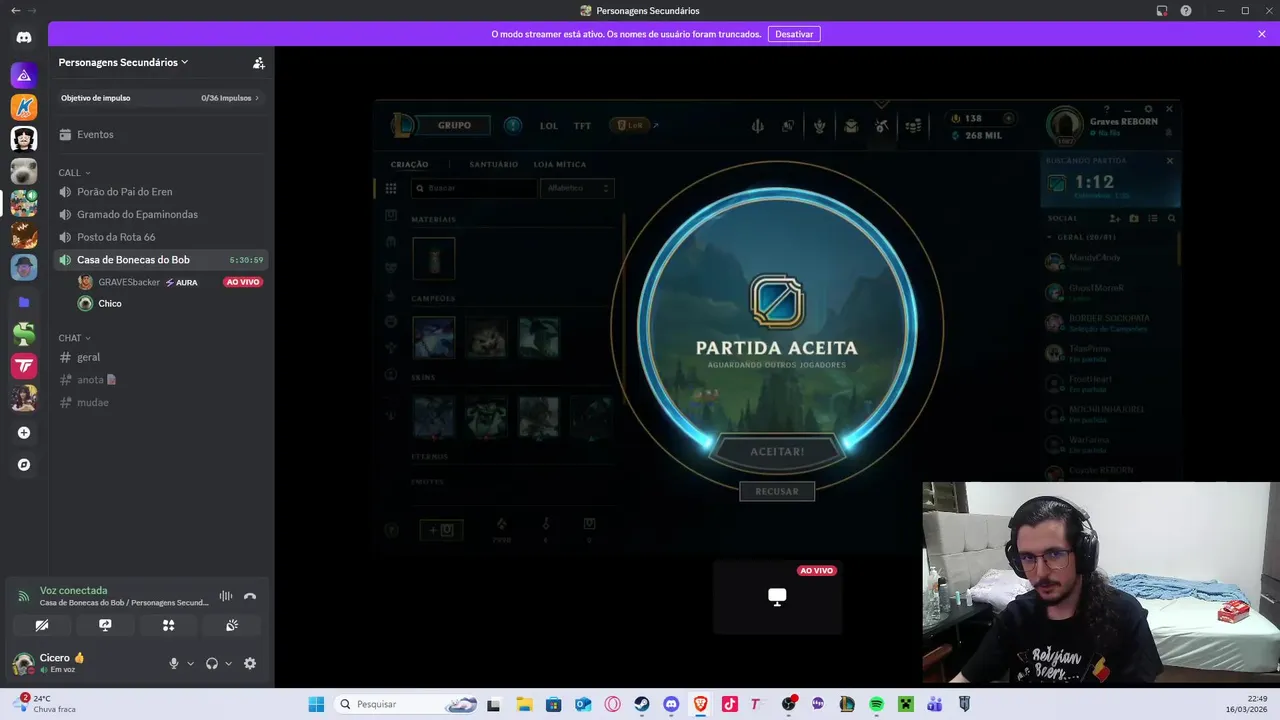
Task: Switch to the CRIAÇÃO tab
Action: pyautogui.click(x=409, y=164)
